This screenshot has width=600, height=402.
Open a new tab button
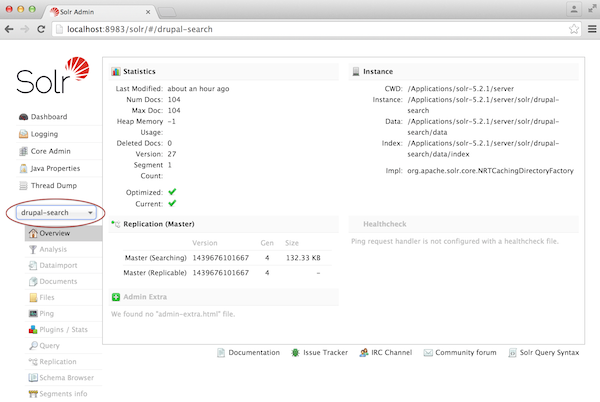(x=167, y=12)
